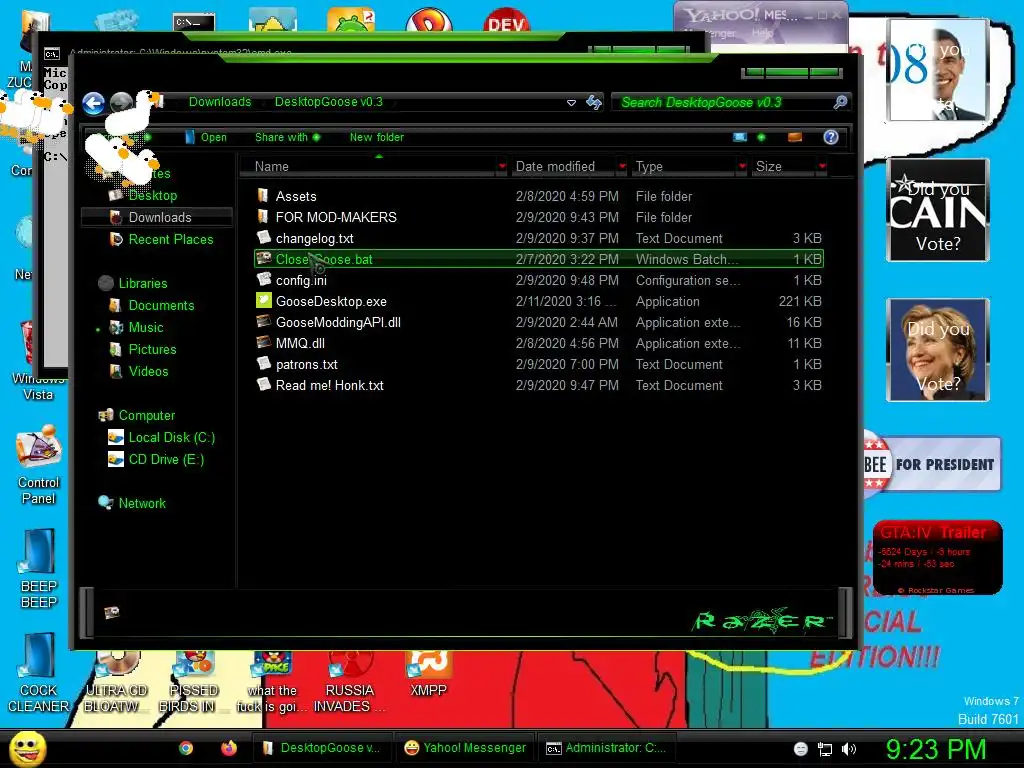Open the Date modified column dropdown
The width and height of the screenshot is (1024, 768).
coord(622,167)
